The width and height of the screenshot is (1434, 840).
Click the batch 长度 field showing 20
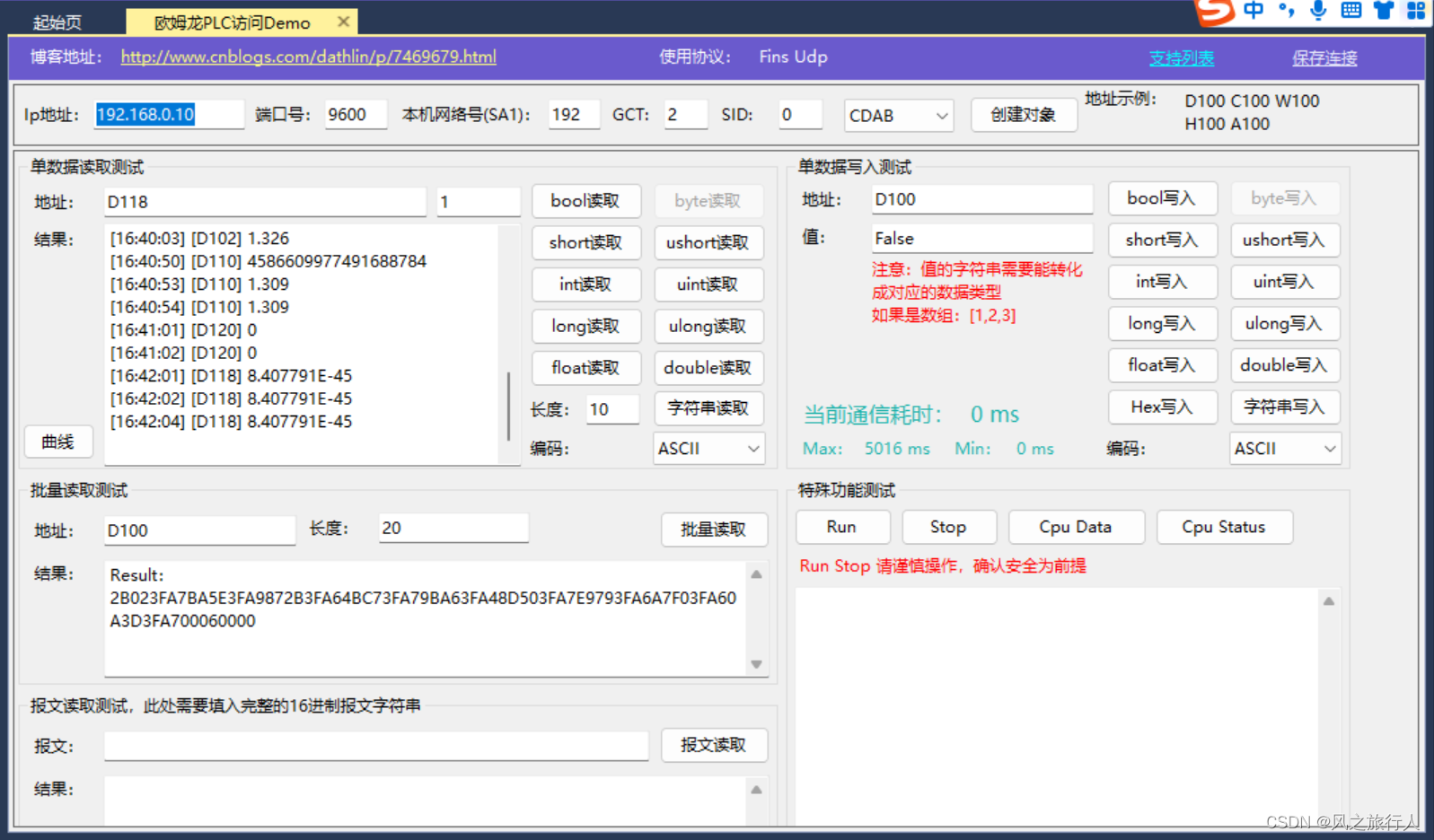click(453, 528)
